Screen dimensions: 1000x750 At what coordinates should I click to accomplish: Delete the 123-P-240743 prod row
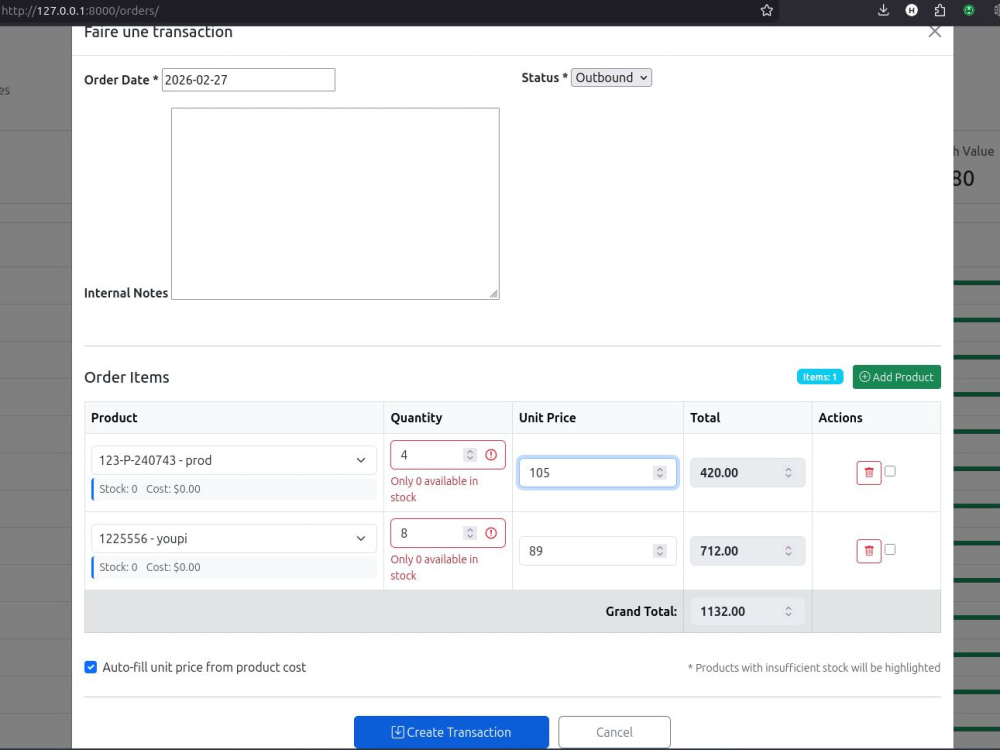(x=869, y=473)
